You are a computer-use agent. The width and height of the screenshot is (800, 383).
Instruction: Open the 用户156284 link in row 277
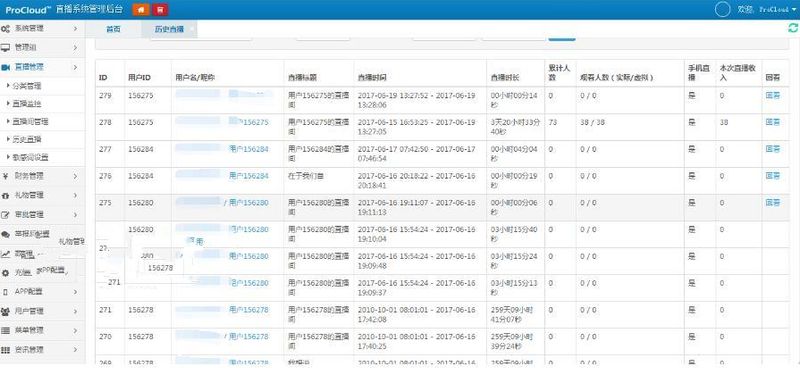(x=249, y=149)
